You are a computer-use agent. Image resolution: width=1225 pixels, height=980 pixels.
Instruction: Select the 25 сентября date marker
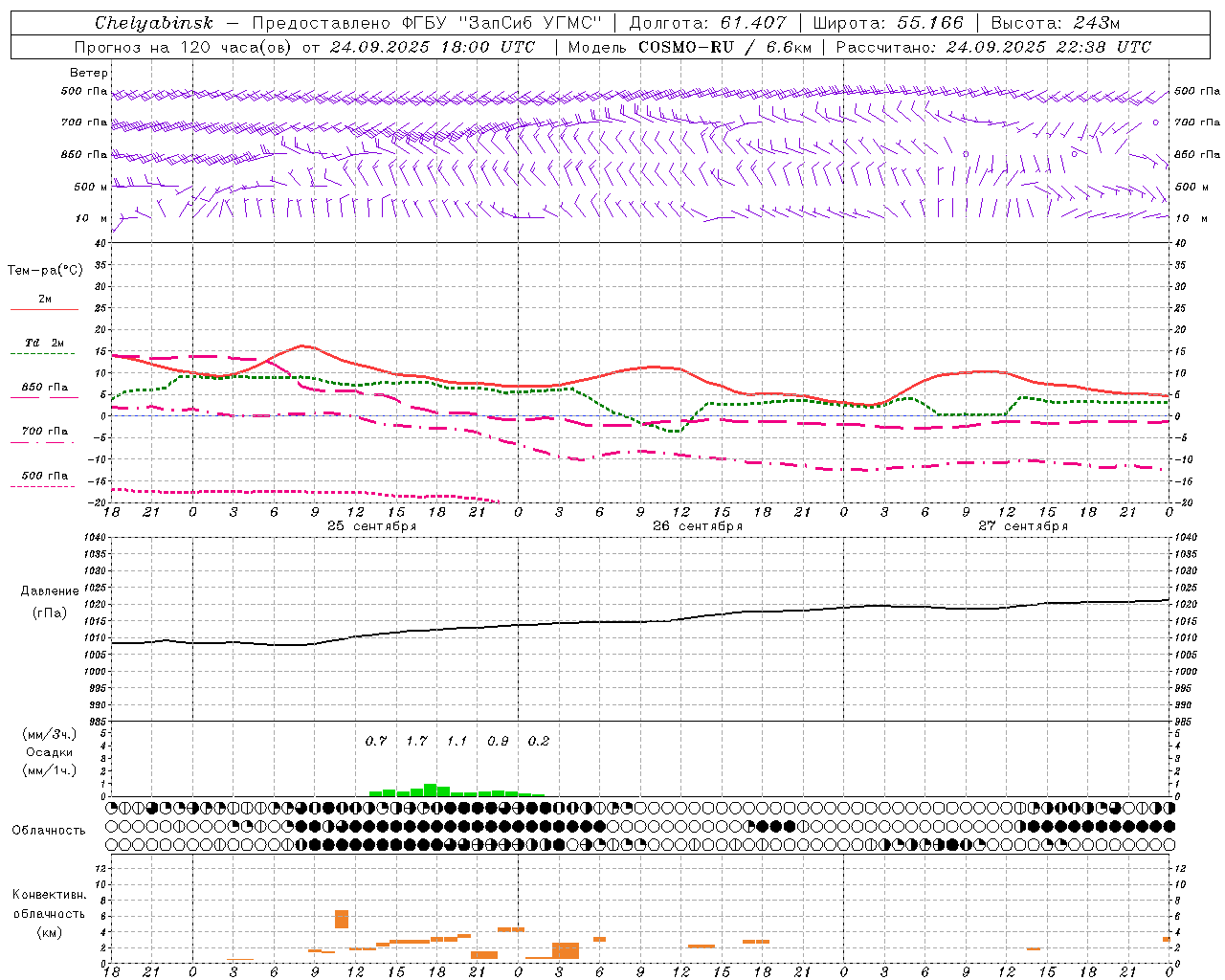pos(371,526)
